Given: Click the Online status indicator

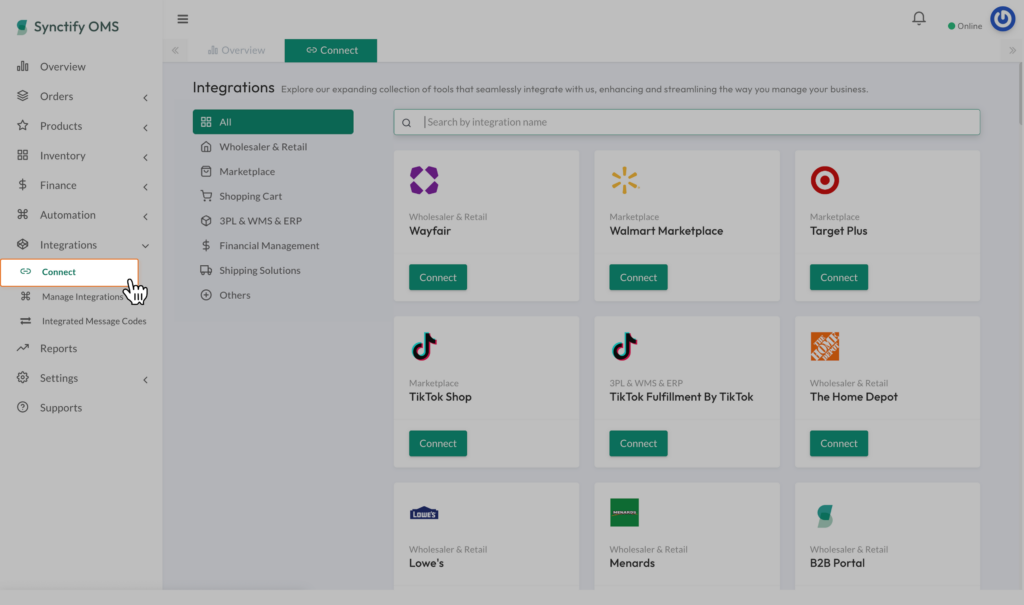Looking at the screenshot, I should [x=965, y=26].
